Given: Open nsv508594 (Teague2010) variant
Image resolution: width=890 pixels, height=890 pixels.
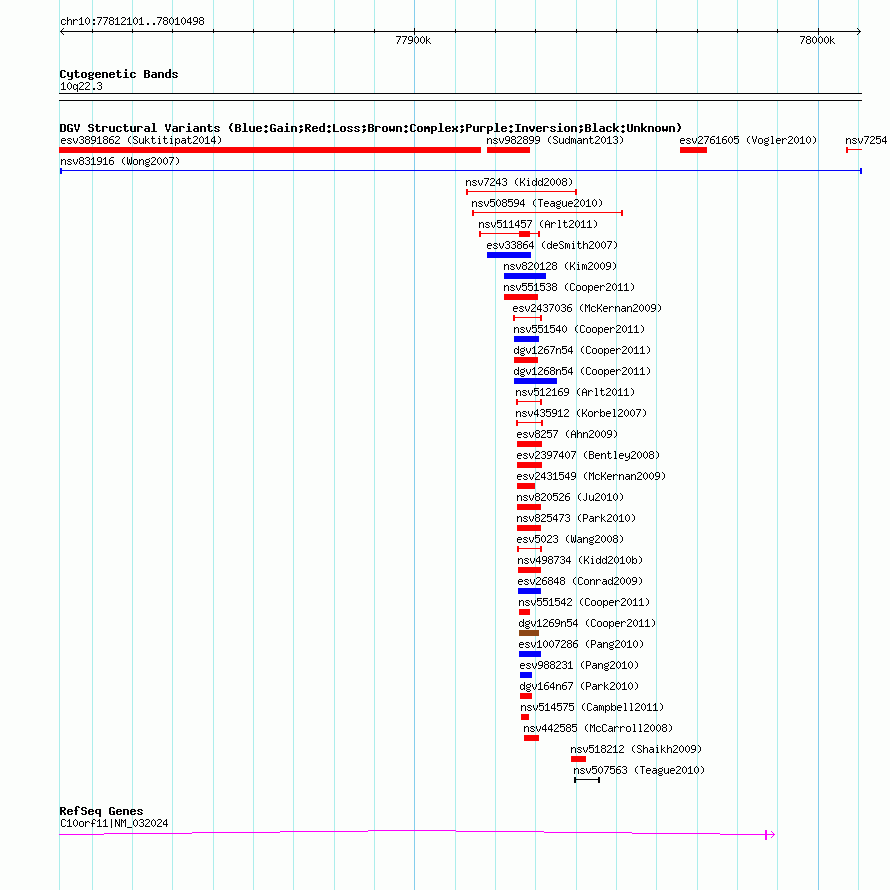Looking at the screenshot, I should point(537,203).
